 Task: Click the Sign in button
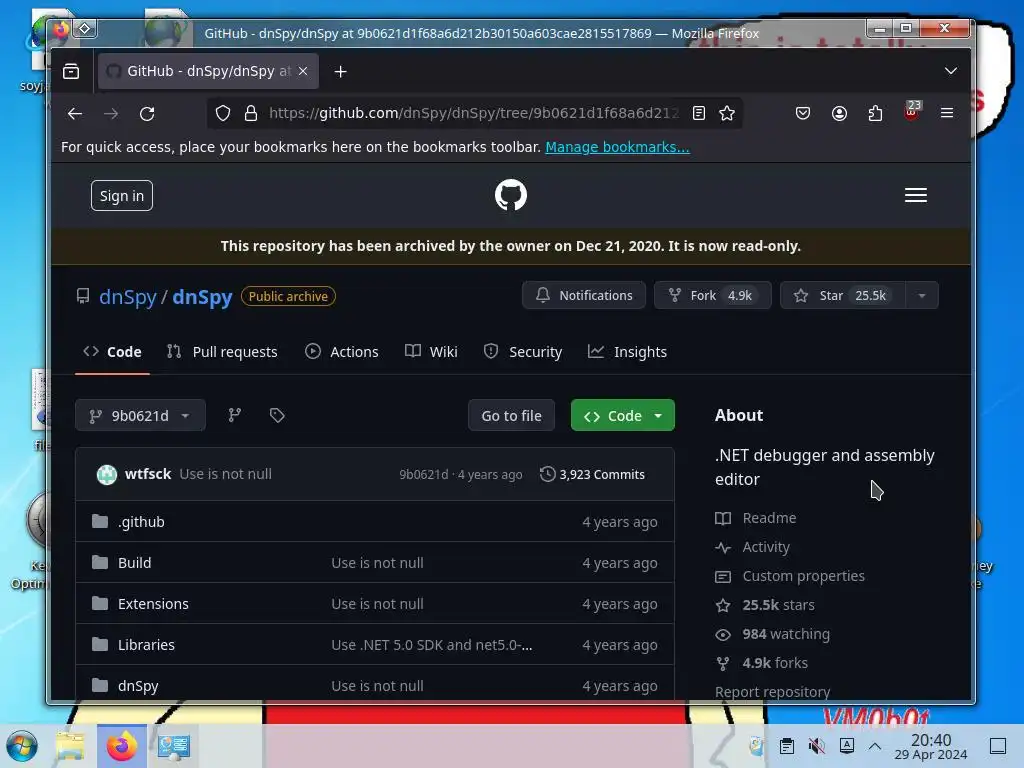tap(122, 196)
